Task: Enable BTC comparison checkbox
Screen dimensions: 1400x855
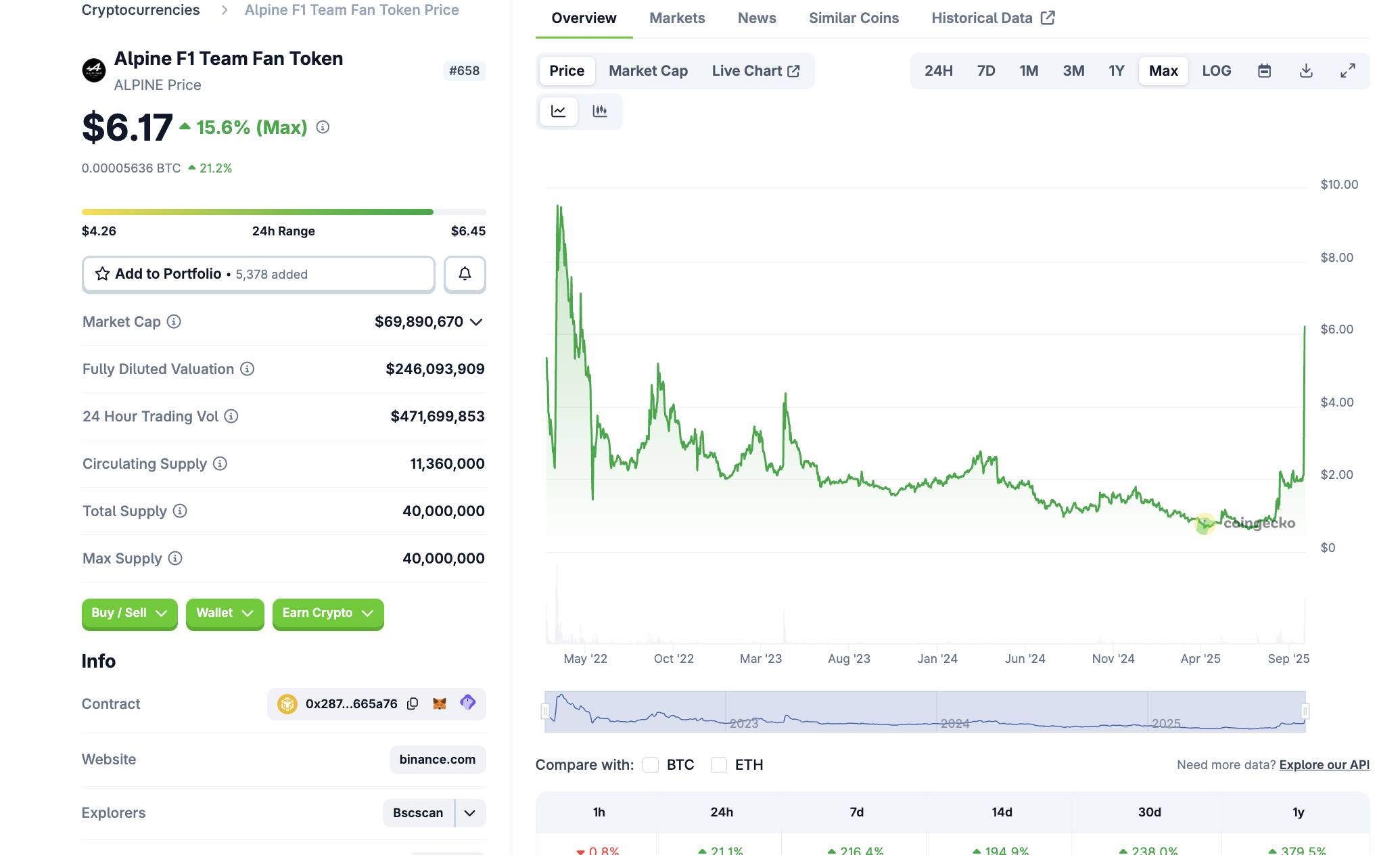Action: coord(651,765)
